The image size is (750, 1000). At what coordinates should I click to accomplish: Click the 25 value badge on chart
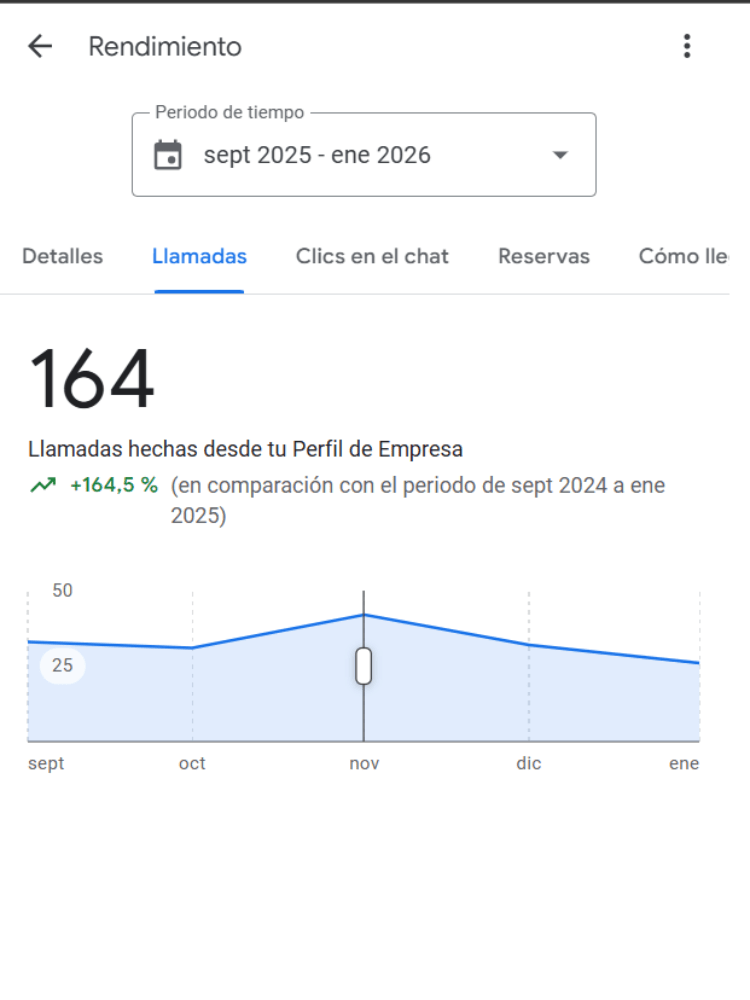point(63,666)
